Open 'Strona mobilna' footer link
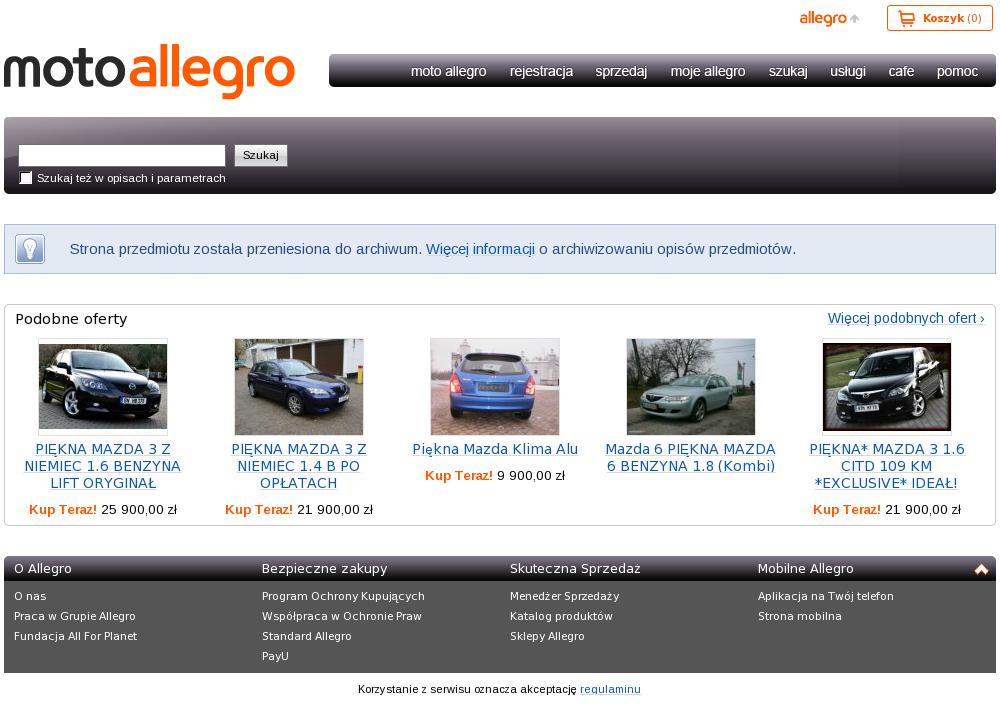This screenshot has width=1000, height=709. pyautogui.click(x=800, y=616)
